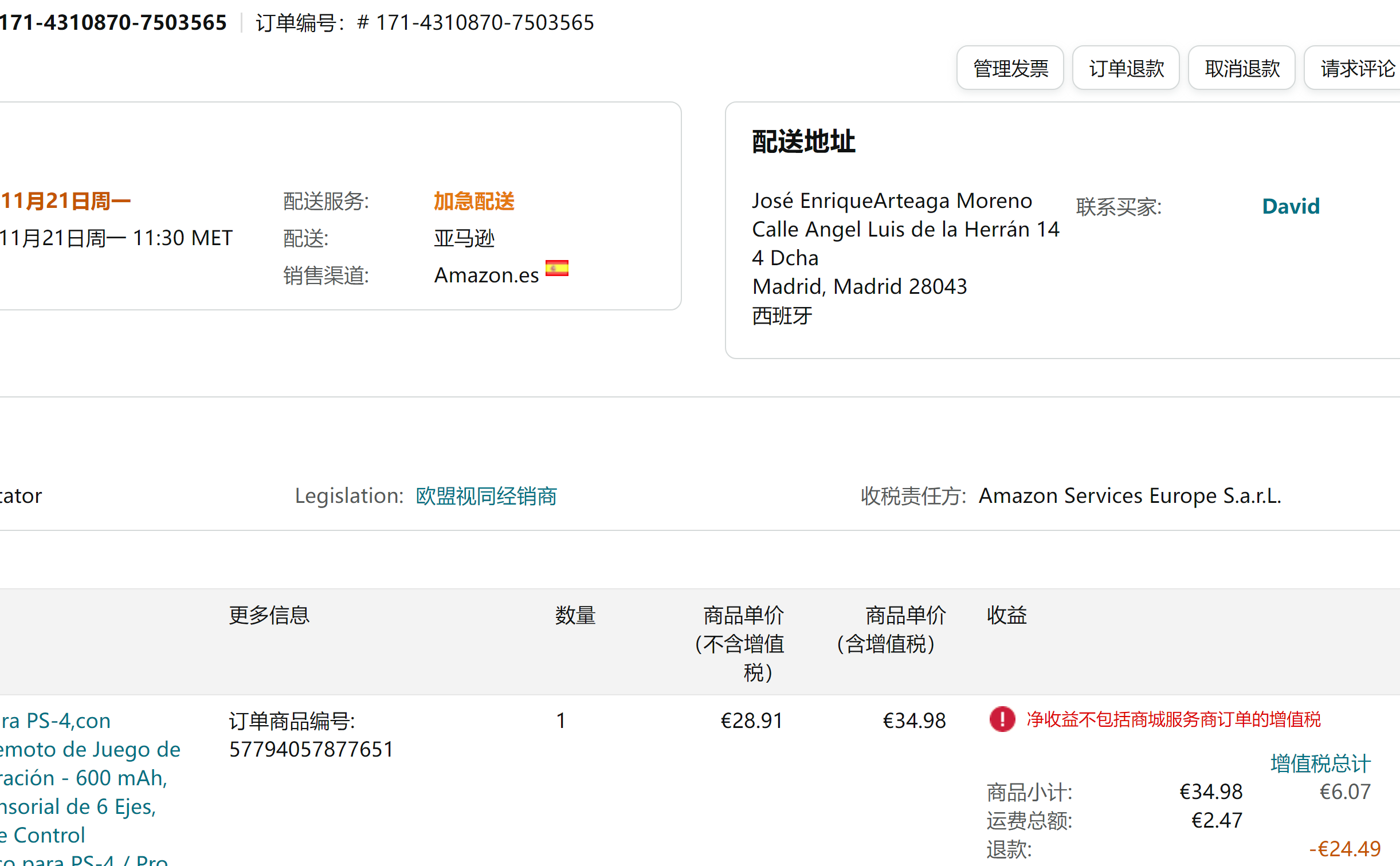Click the 加急配送 shipping service text
1400x866 pixels.
(474, 201)
